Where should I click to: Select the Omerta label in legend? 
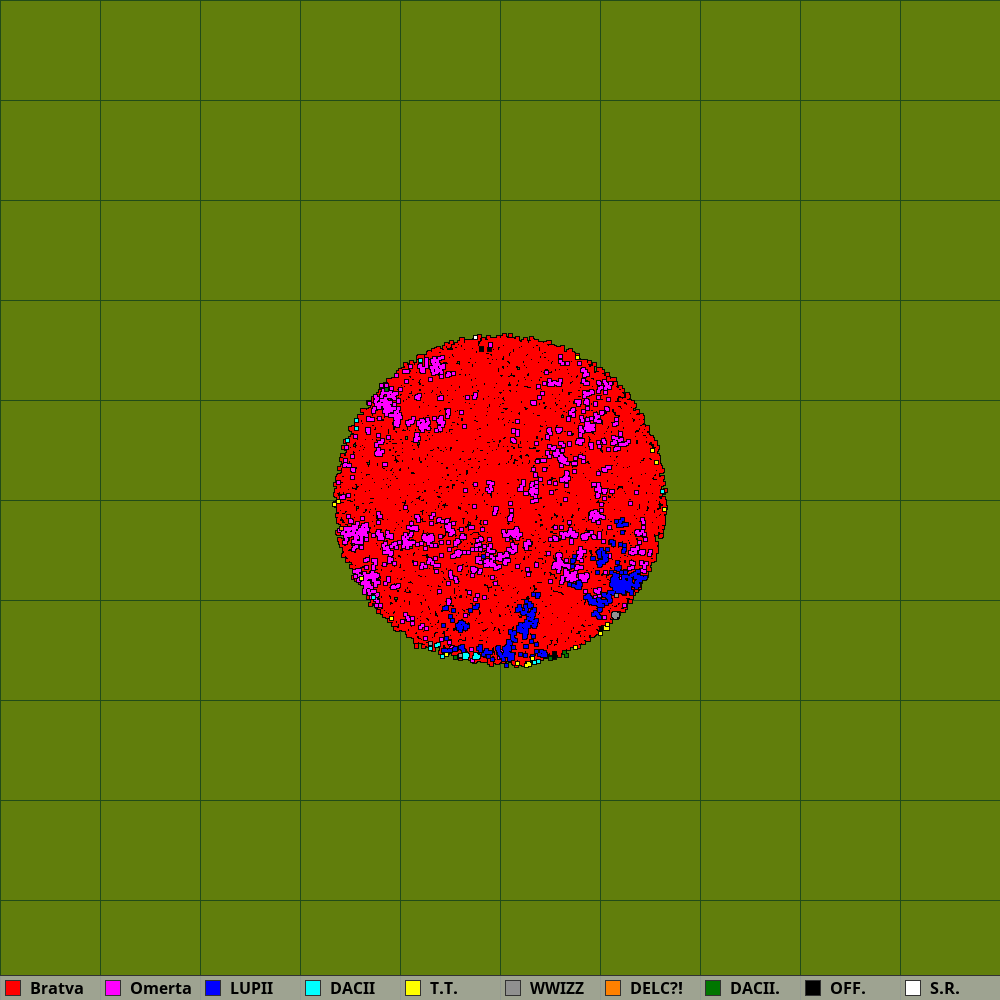161,988
